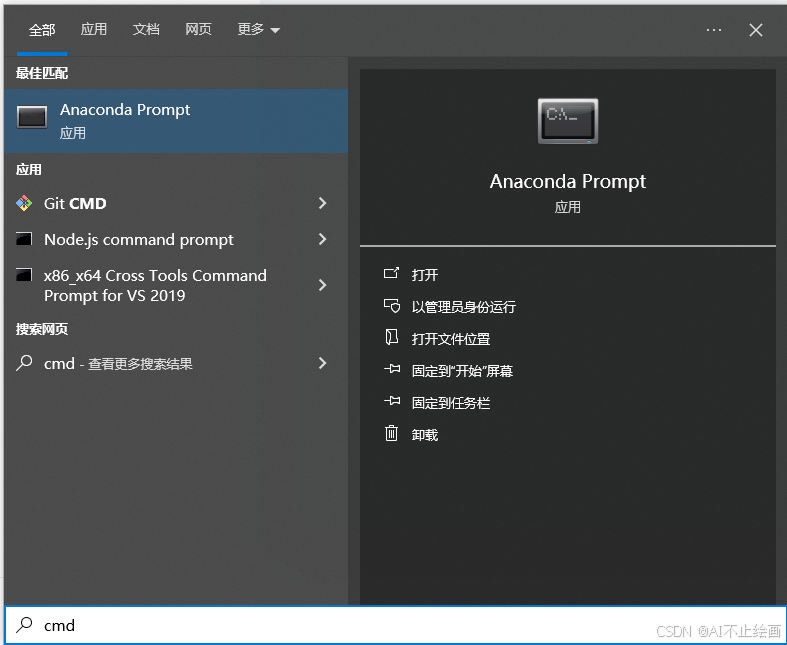The width and height of the screenshot is (787, 645).
Task: Click the x86_x64 Cross Tools icon
Action: coord(24,275)
